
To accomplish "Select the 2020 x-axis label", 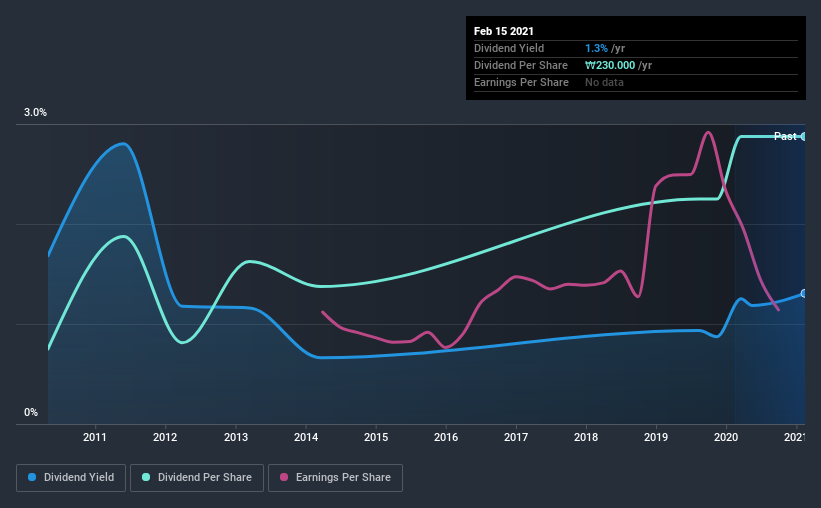I will coord(726,437).
